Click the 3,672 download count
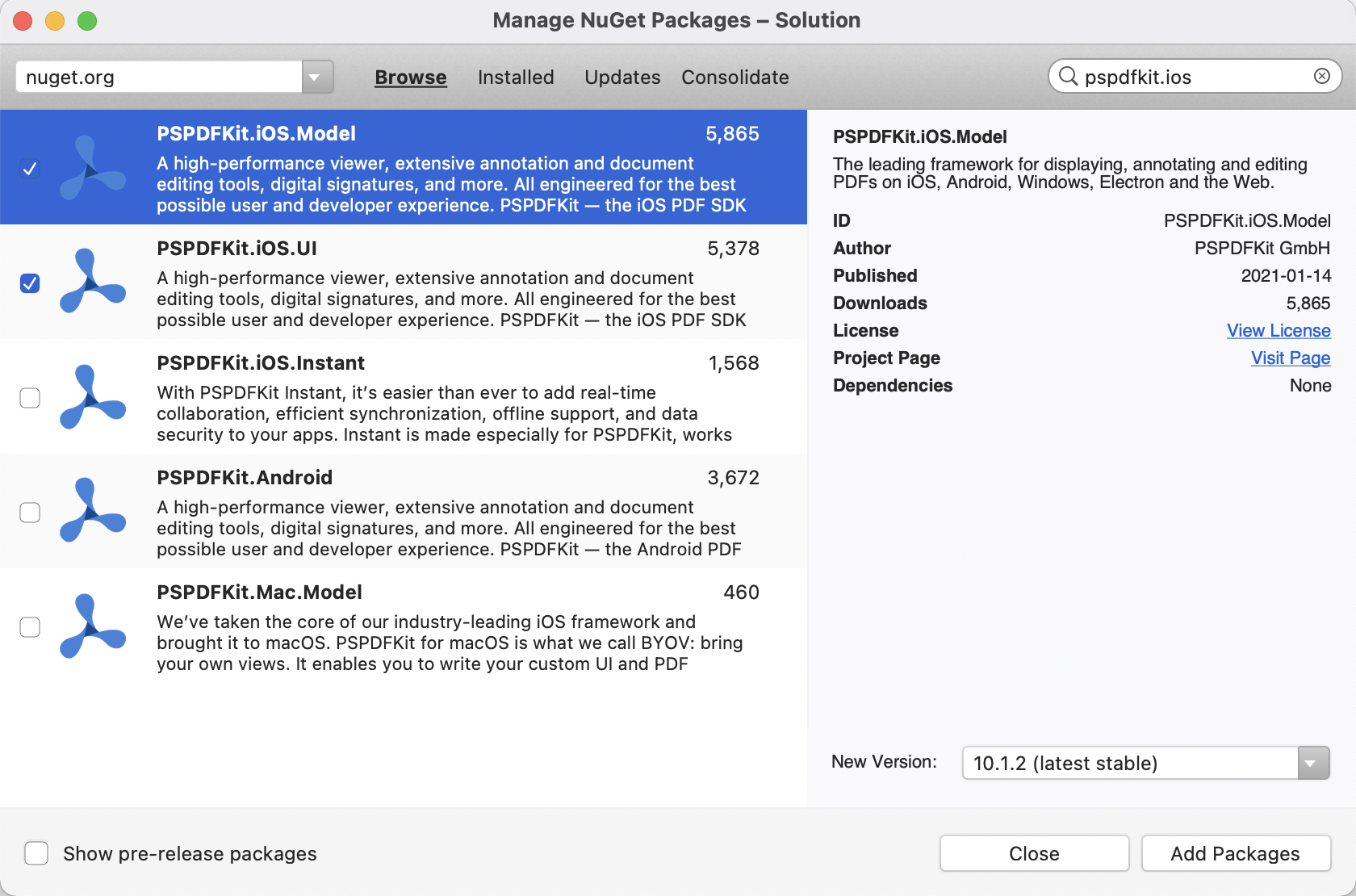This screenshot has width=1356, height=896. (733, 478)
